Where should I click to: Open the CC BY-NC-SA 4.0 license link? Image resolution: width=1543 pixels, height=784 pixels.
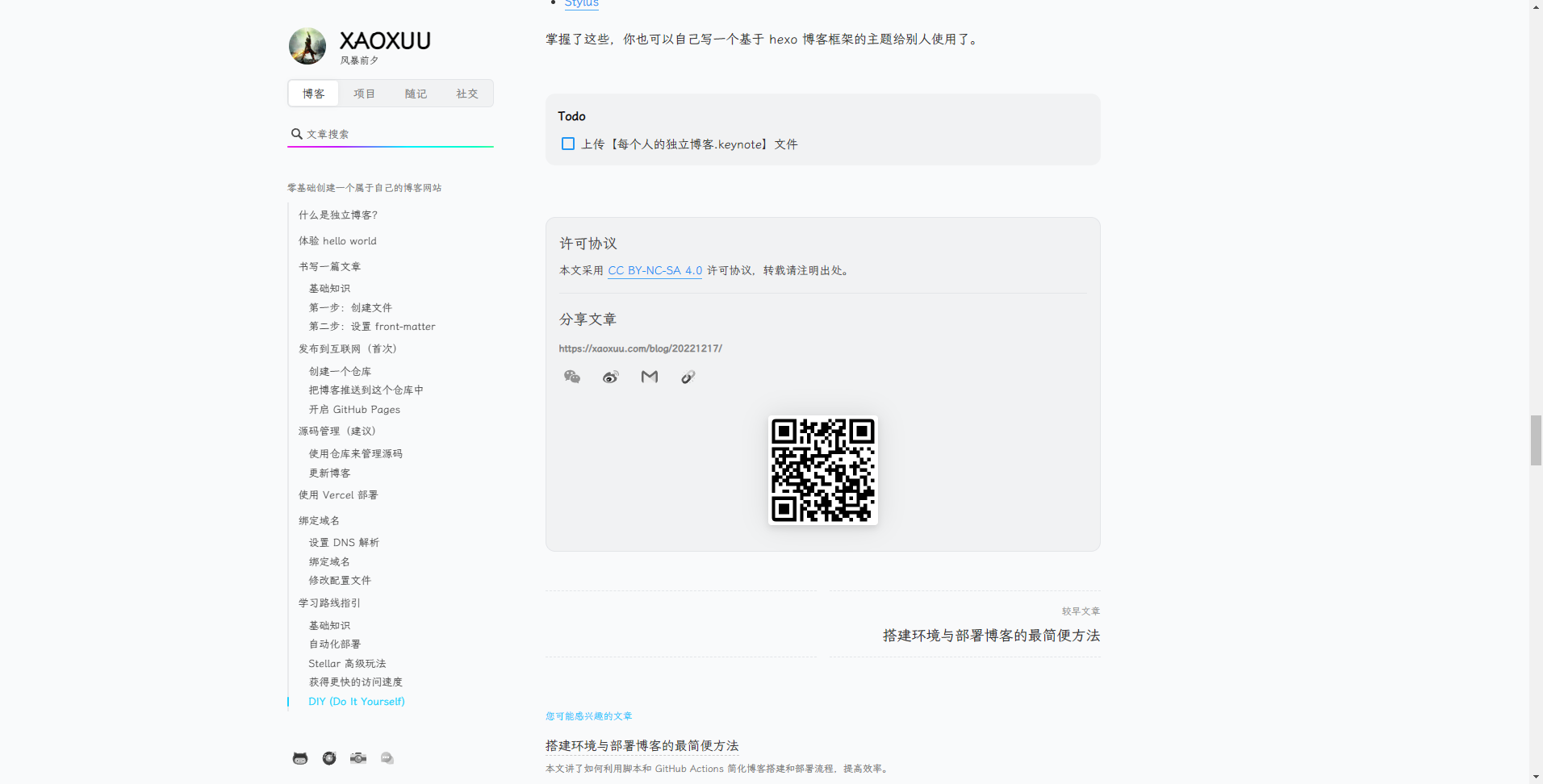tap(654, 271)
